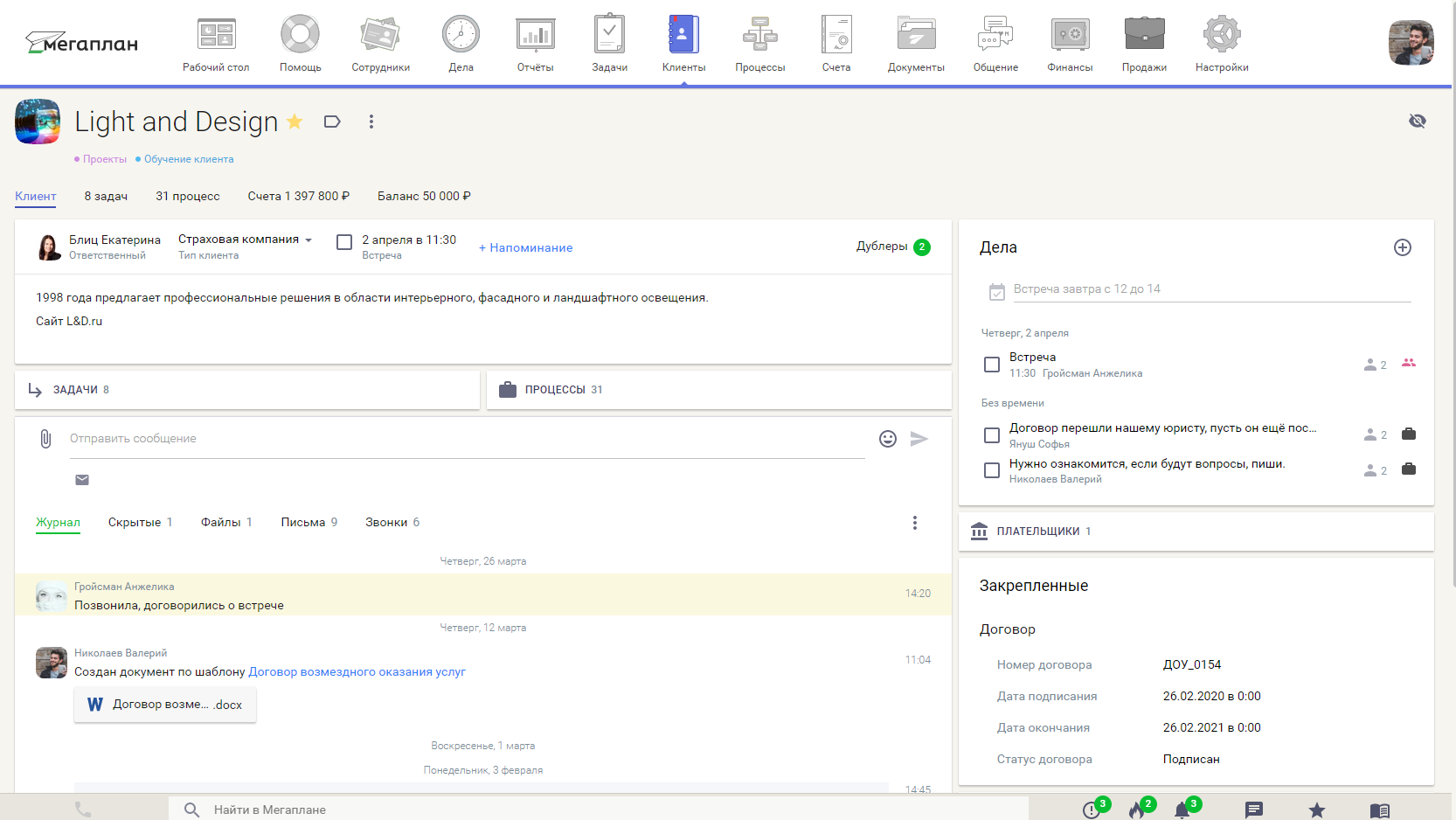This screenshot has height=820, width=1456.
Task: Focus the Отправить сообщение field
Action: click(x=467, y=439)
